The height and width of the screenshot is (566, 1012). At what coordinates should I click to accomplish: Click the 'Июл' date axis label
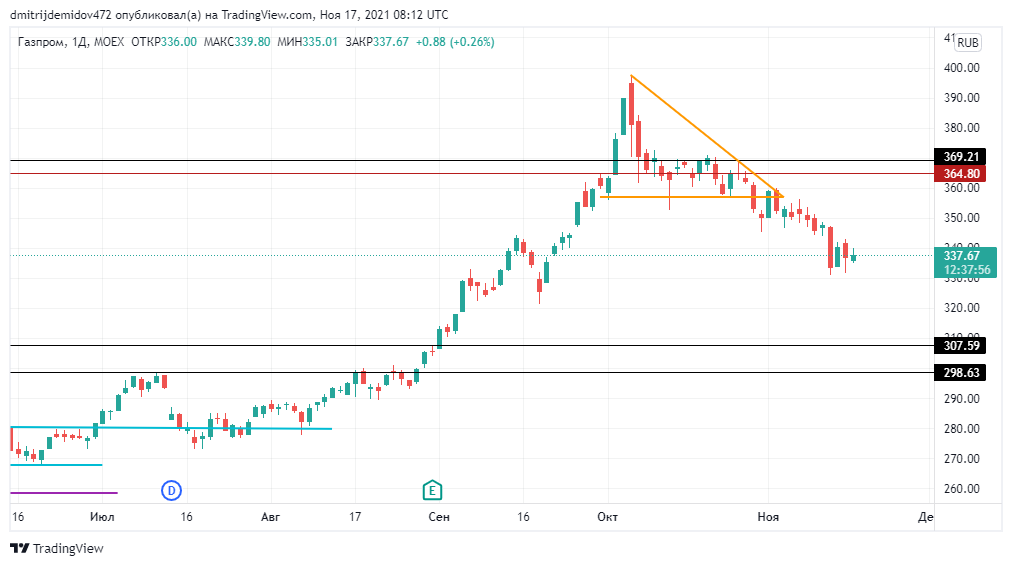[x=102, y=517]
